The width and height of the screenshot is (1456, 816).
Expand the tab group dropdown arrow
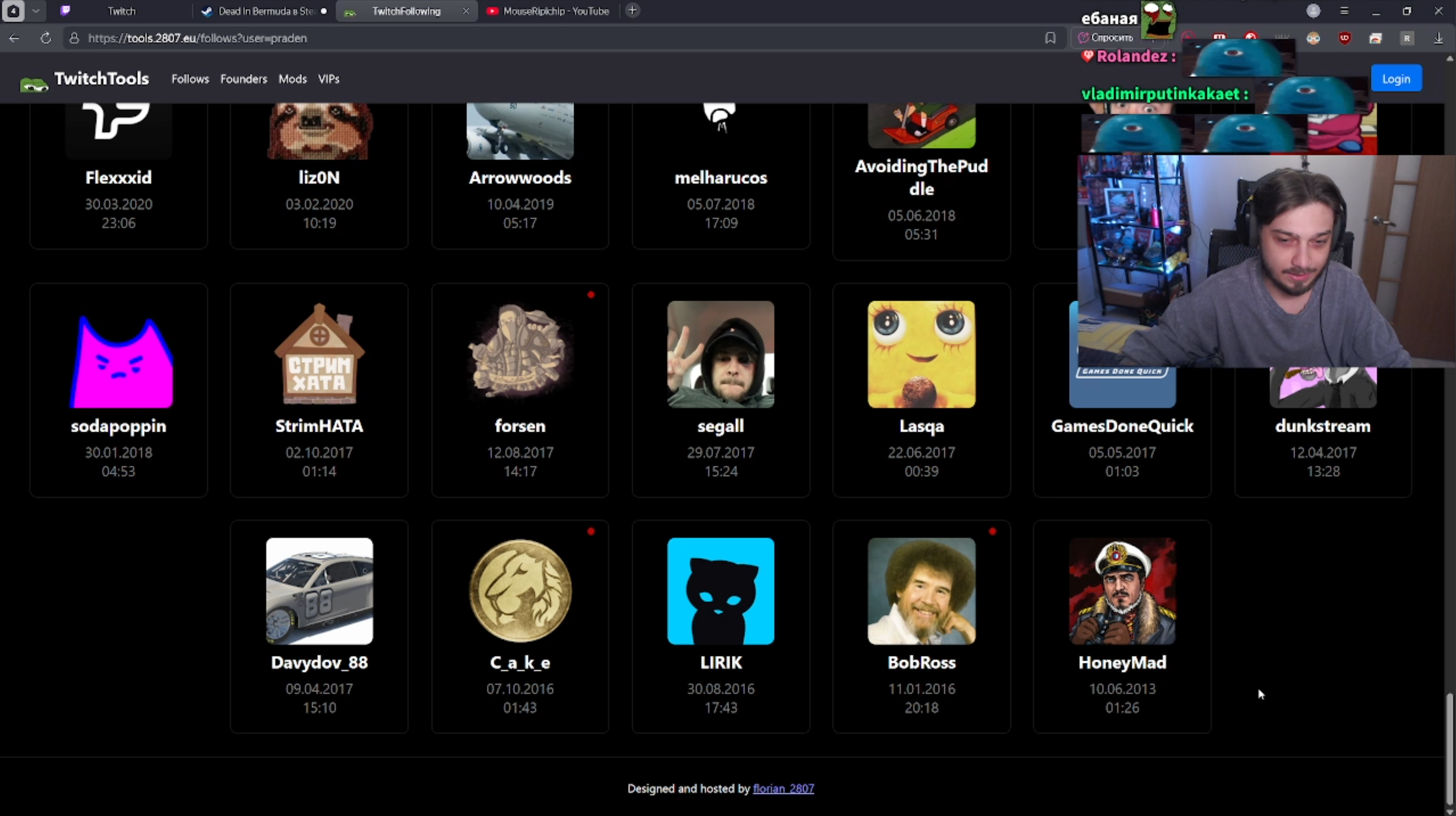[36, 11]
